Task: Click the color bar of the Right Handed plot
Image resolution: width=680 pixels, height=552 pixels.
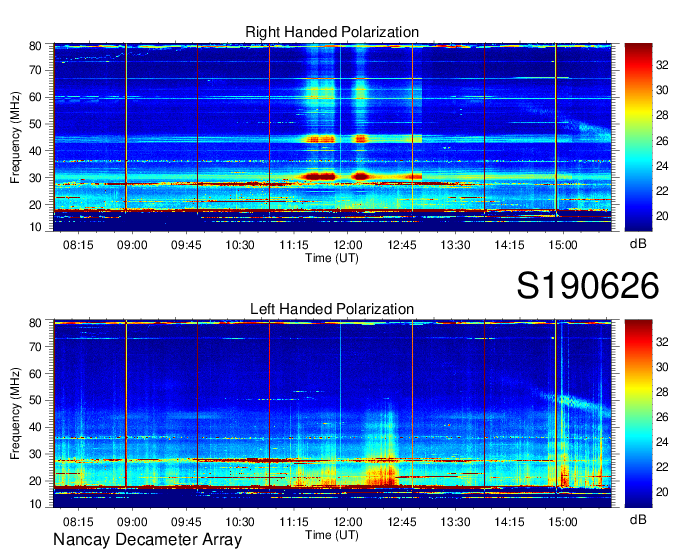Action: (638, 137)
